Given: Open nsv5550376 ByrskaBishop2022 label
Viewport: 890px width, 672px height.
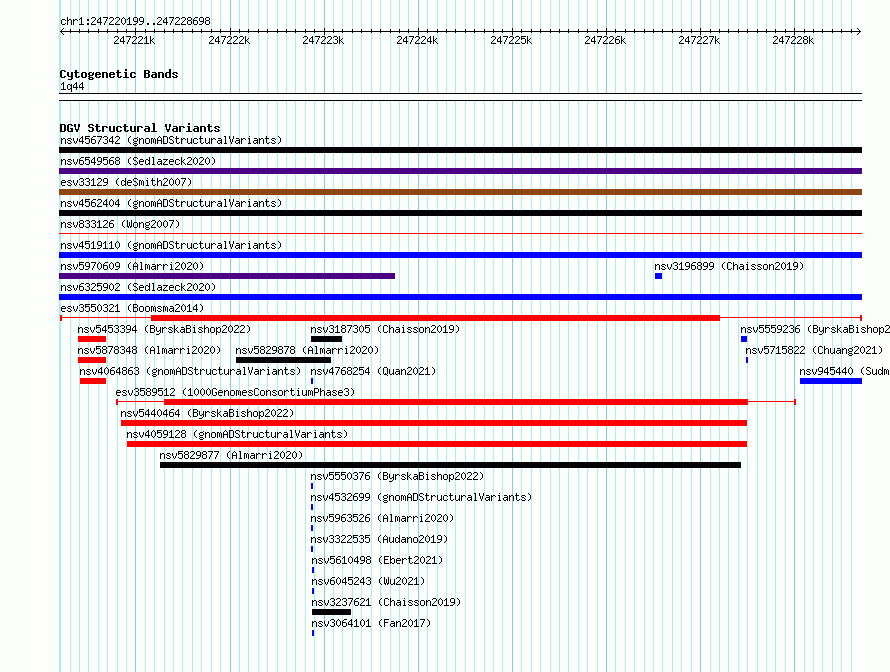Looking at the screenshot, I should pyautogui.click(x=397, y=476).
